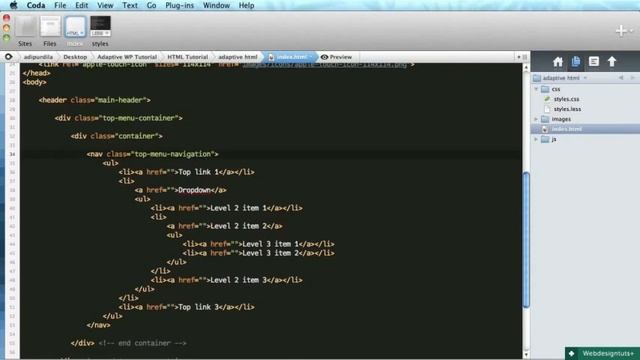Click the end container comment line
Image resolution: width=640 pixels, height=360 pixels.
[129, 343]
